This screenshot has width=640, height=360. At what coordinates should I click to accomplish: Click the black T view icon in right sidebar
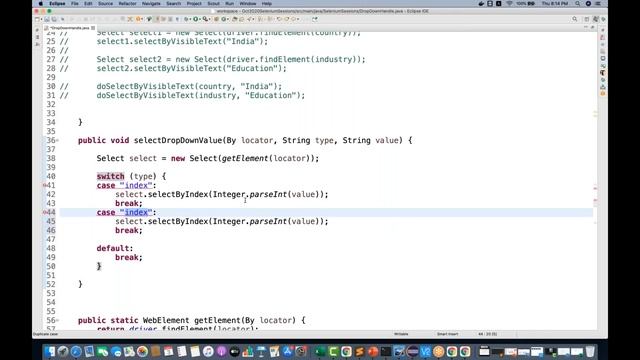(x=603, y=73)
